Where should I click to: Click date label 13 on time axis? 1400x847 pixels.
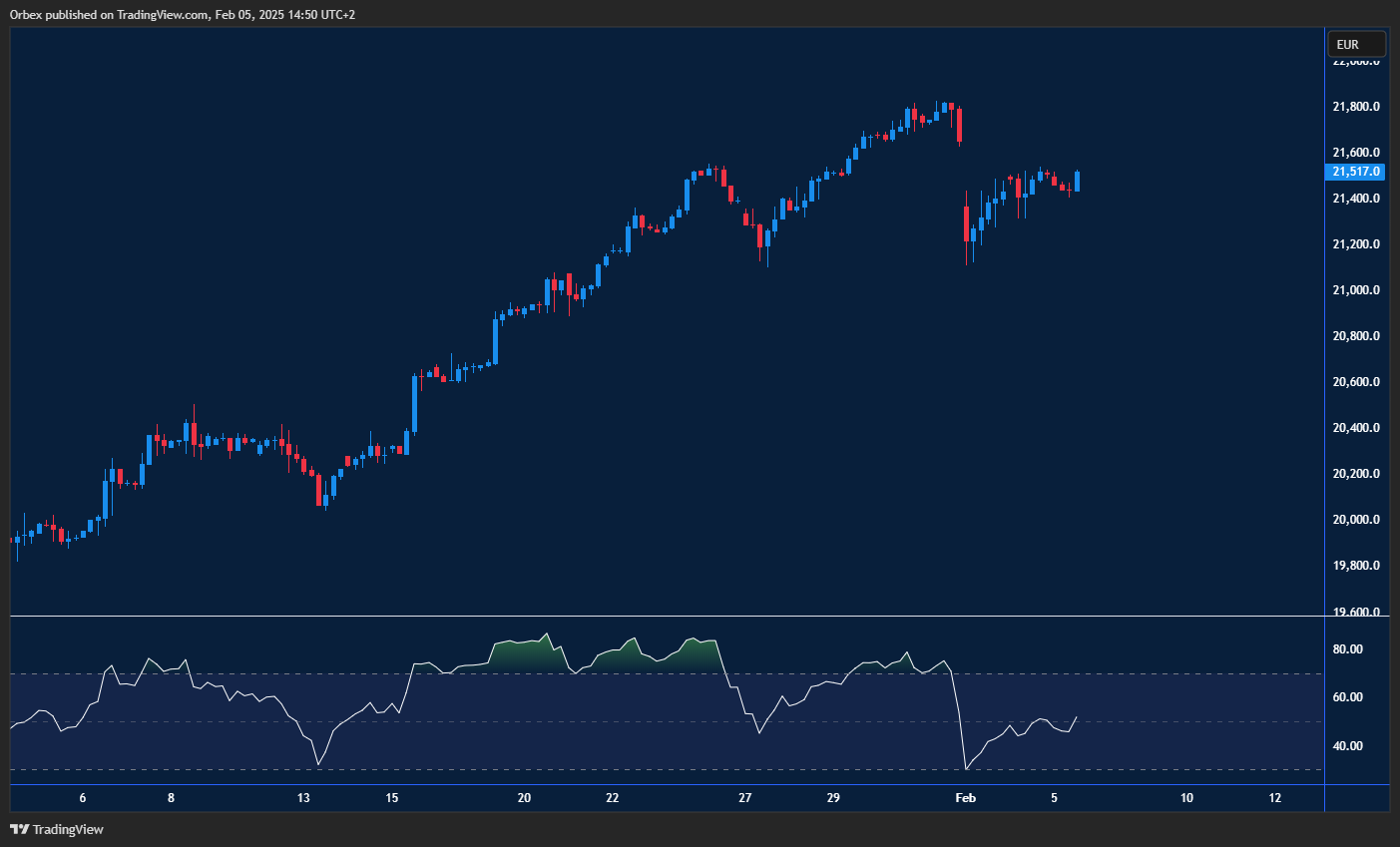pyautogui.click(x=303, y=798)
